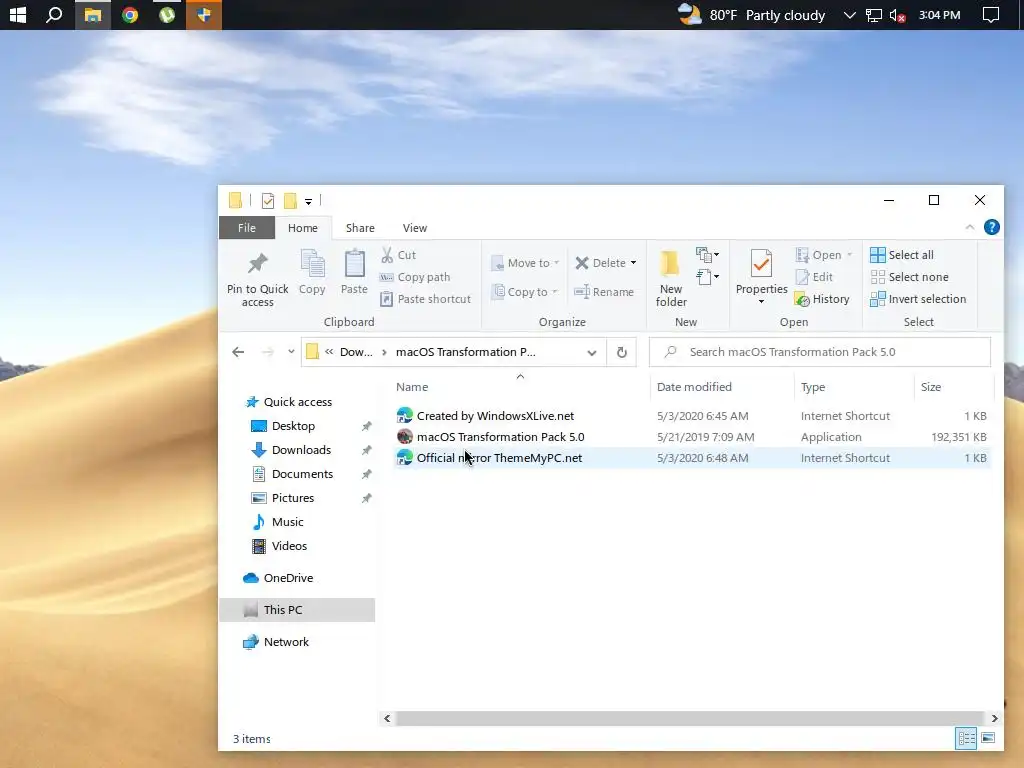Expand the New item dropdown
1024x768 pixels.
click(708, 255)
